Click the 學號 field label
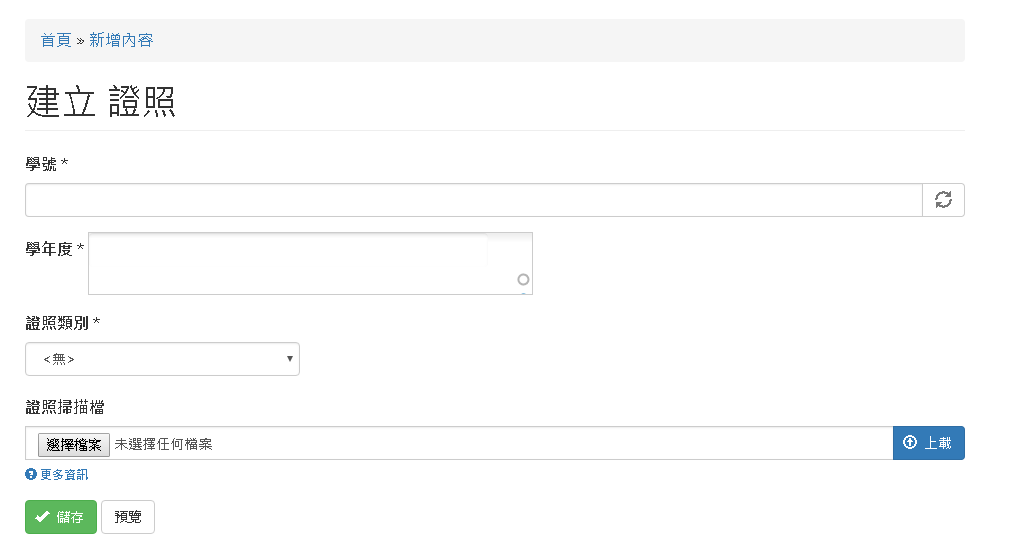Viewport: 1009px width, 547px height. tap(41, 163)
